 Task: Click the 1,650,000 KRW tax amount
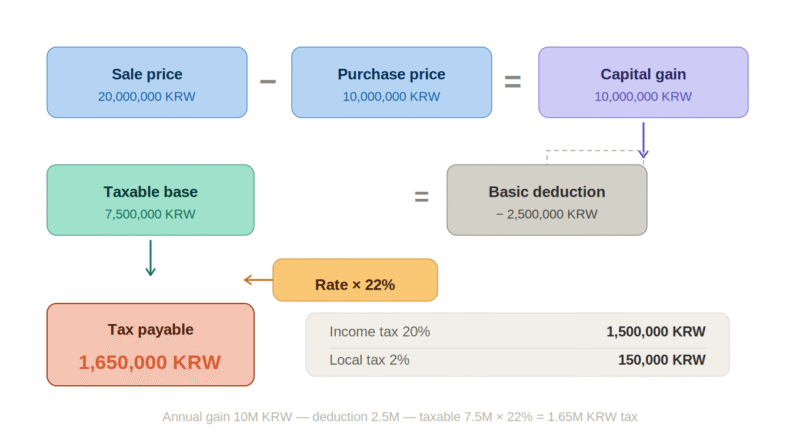[x=151, y=362]
